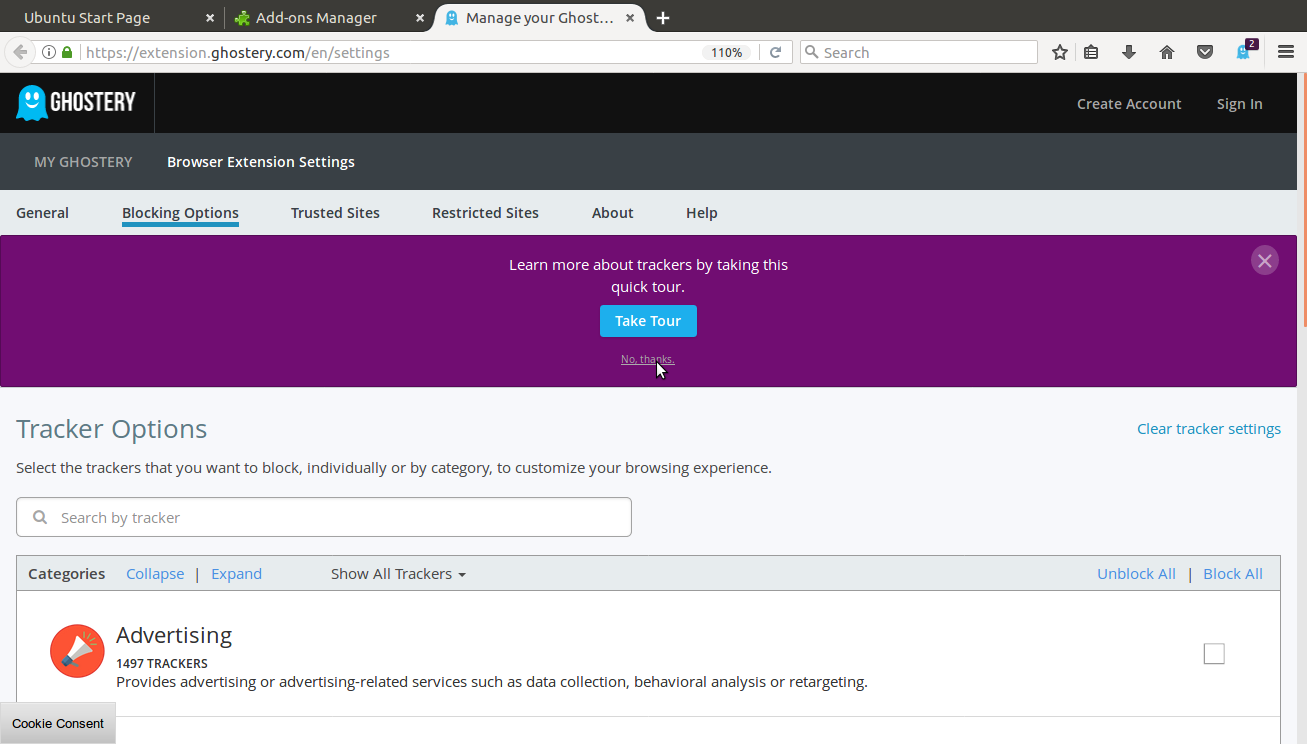Open the Show All Trackers dropdown

click(x=398, y=573)
